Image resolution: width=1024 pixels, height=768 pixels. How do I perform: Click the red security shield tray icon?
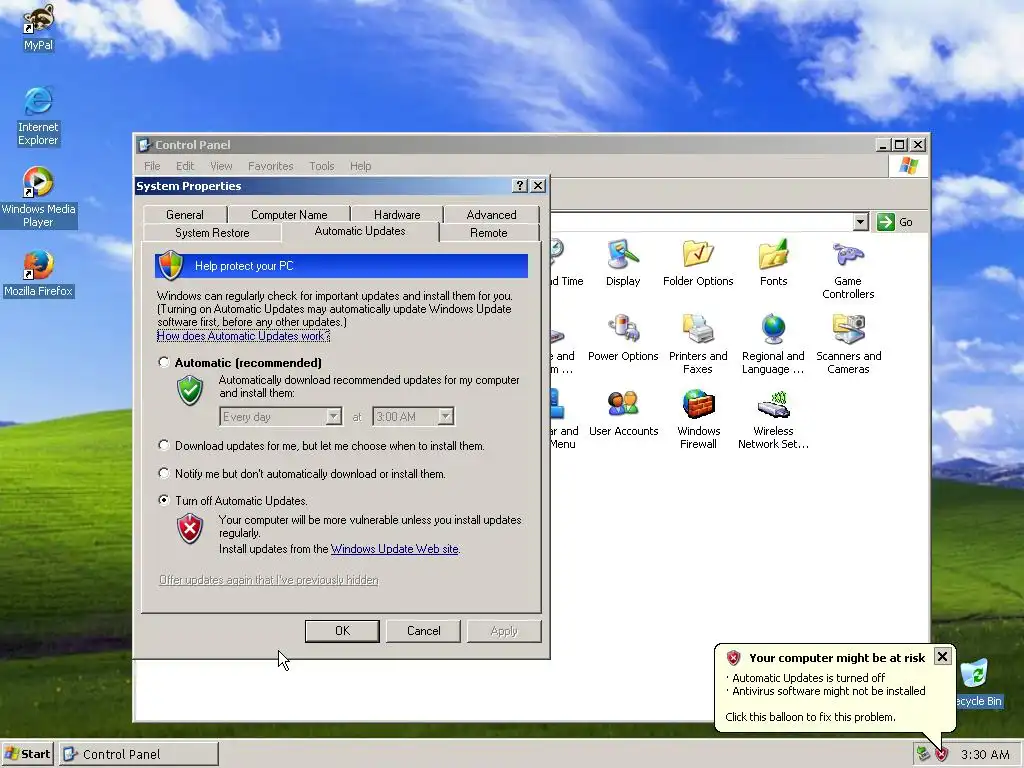pos(941,754)
